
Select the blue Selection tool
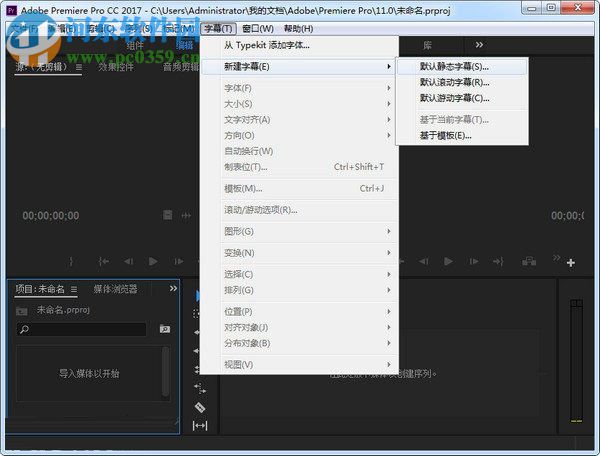(x=197, y=296)
